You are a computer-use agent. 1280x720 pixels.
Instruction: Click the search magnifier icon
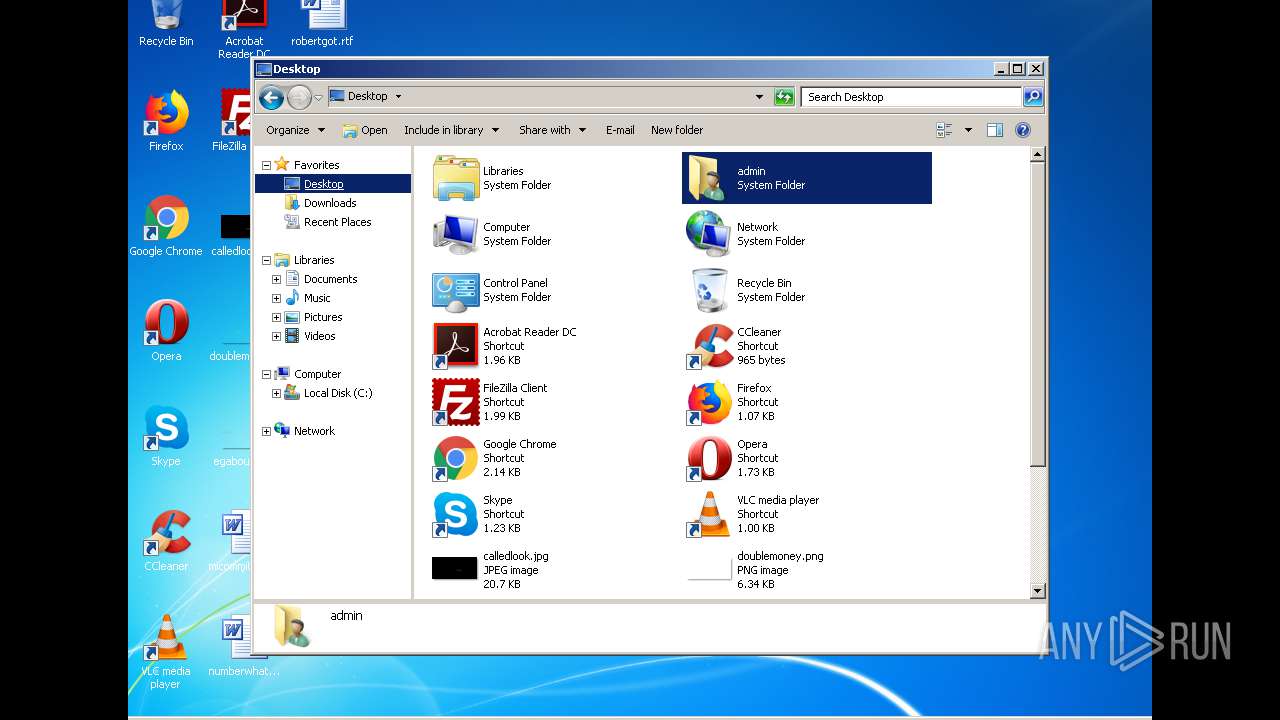click(x=1033, y=97)
